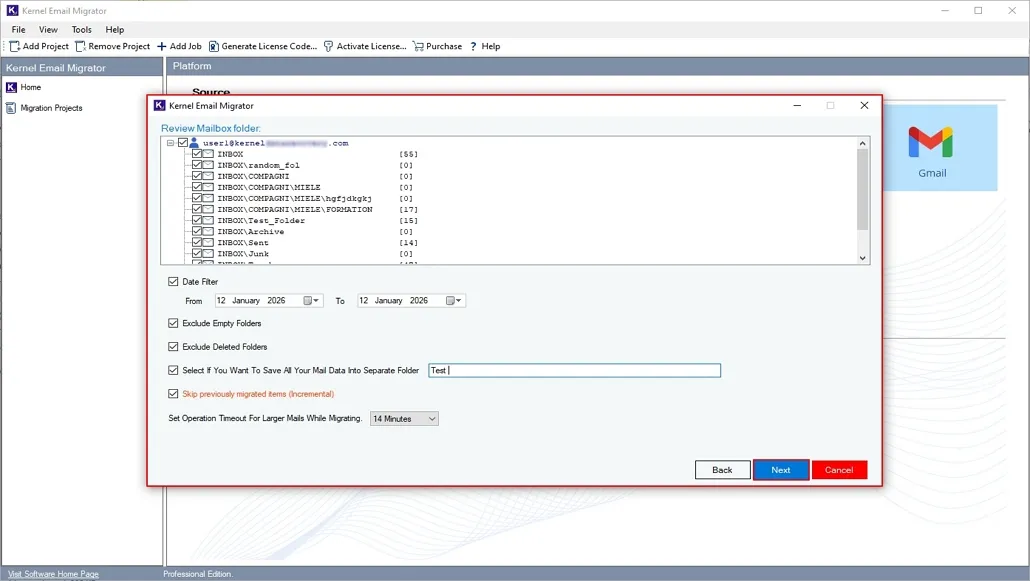Open the Tools menu
The height and width of the screenshot is (581, 1030).
pos(82,30)
